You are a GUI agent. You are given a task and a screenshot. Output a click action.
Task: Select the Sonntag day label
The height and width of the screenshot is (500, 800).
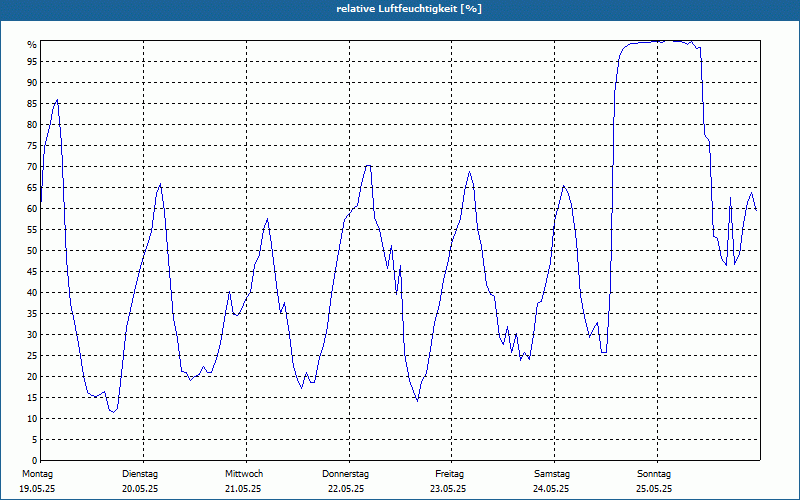tap(654, 474)
